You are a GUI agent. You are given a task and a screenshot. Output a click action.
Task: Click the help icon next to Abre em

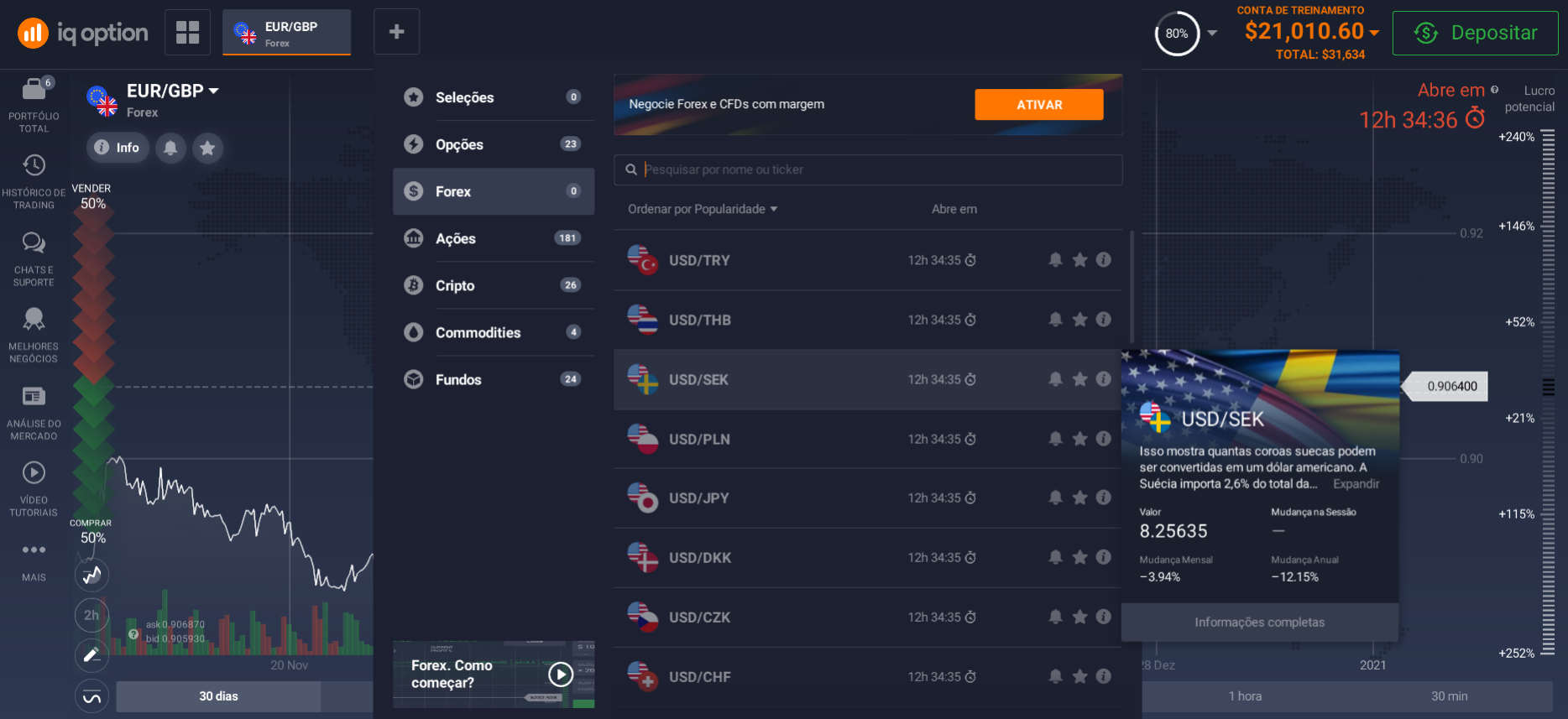click(x=1494, y=90)
